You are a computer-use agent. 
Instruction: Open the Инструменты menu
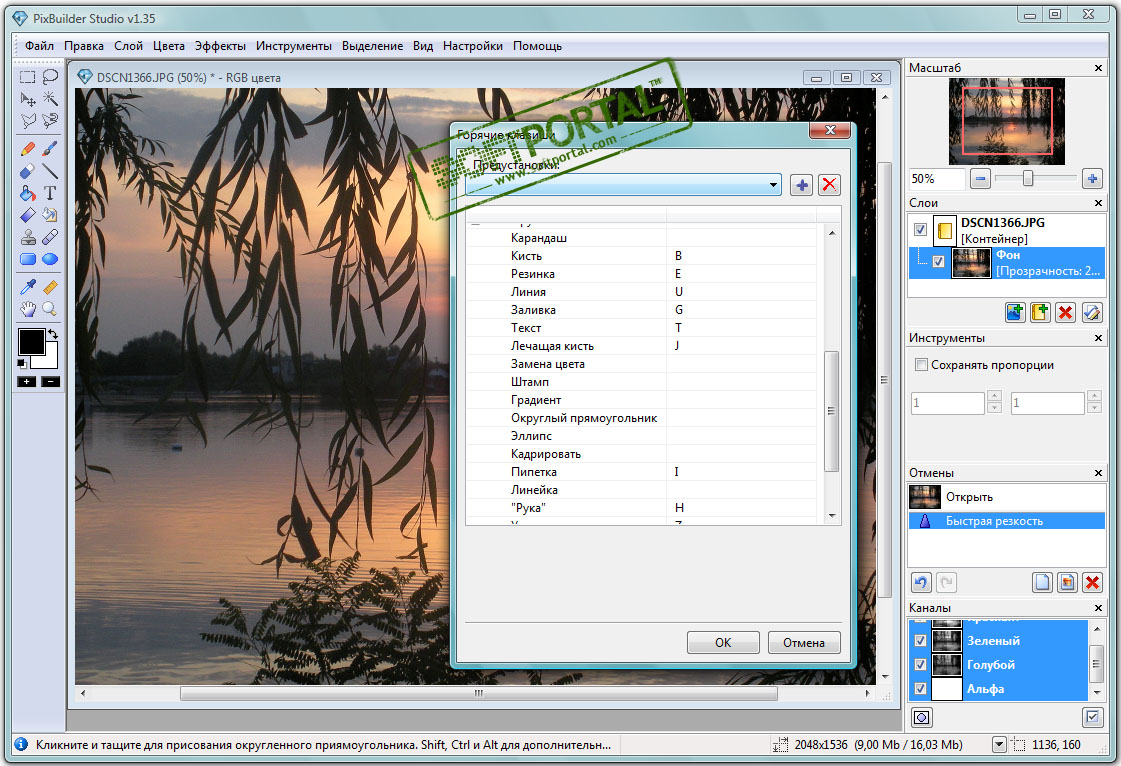coord(294,46)
